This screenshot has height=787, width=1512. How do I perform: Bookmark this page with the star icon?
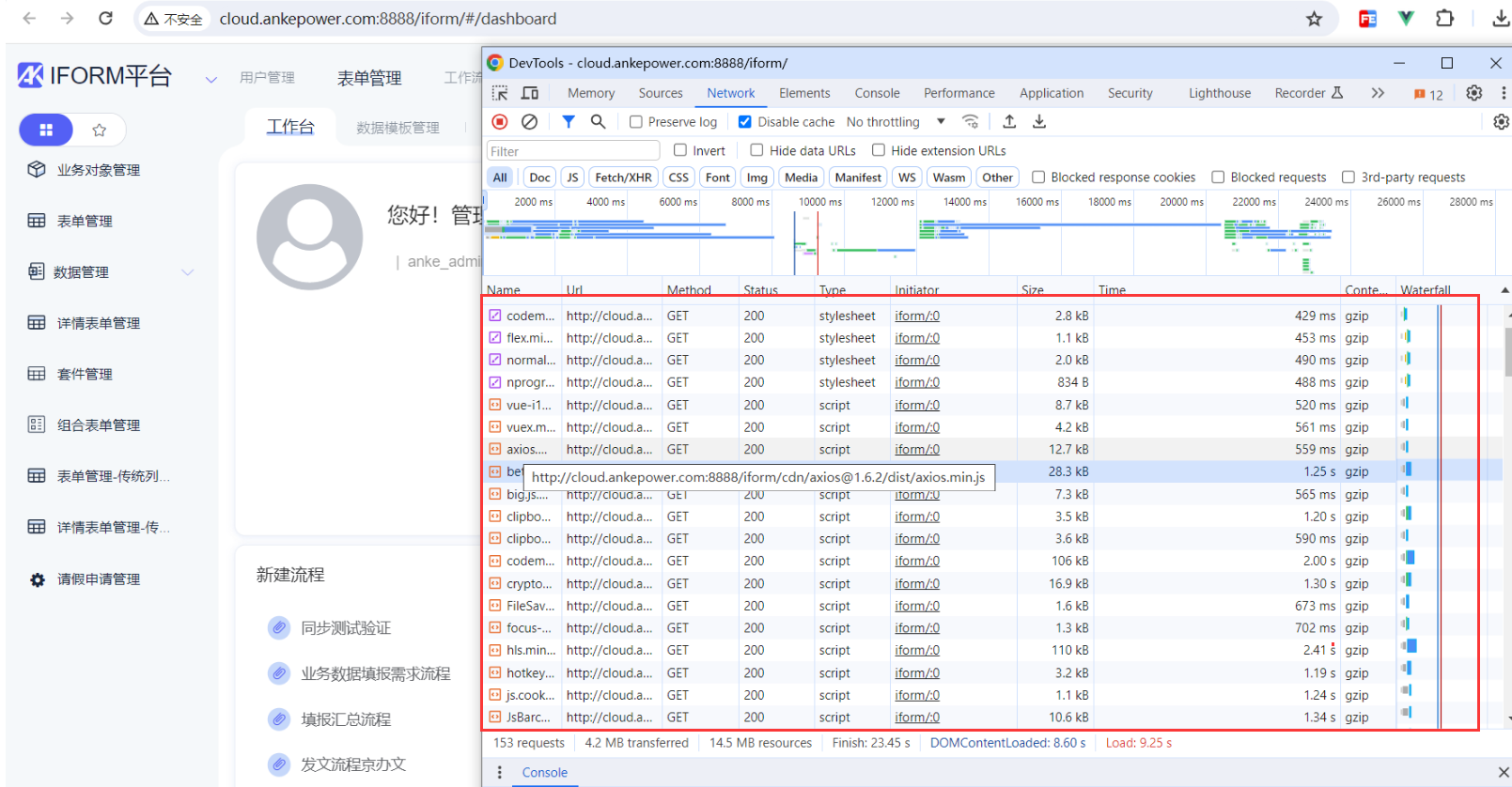[x=1314, y=19]
